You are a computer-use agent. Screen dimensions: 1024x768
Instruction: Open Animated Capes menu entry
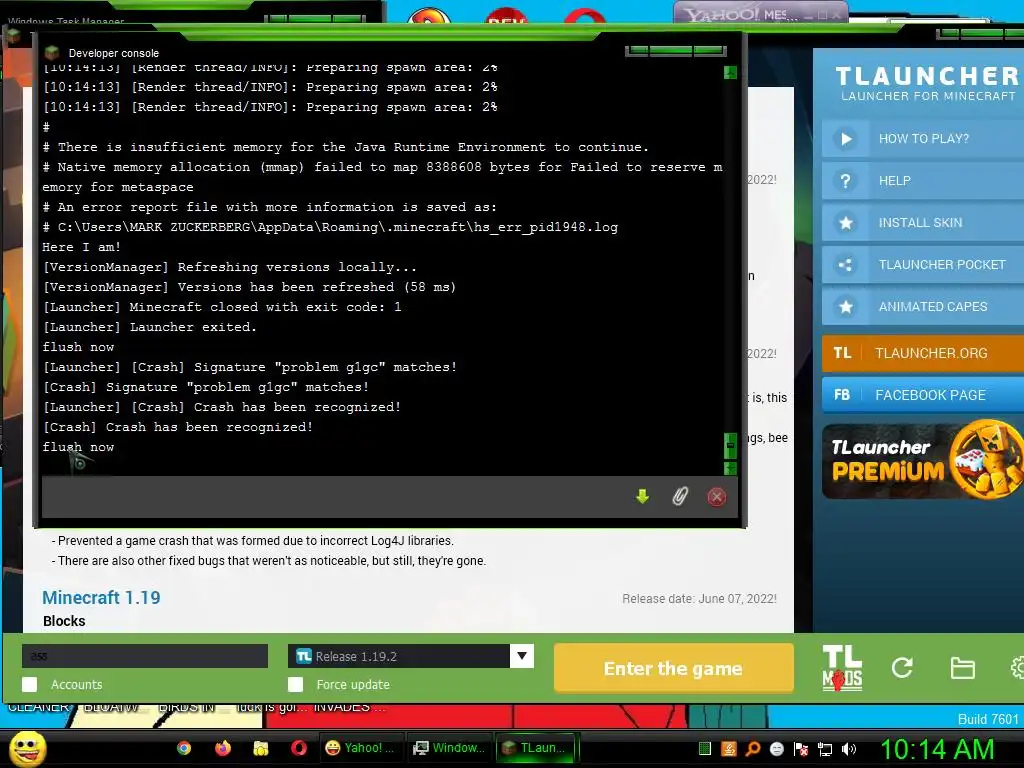pyautogui.click(x=923, y=306)
